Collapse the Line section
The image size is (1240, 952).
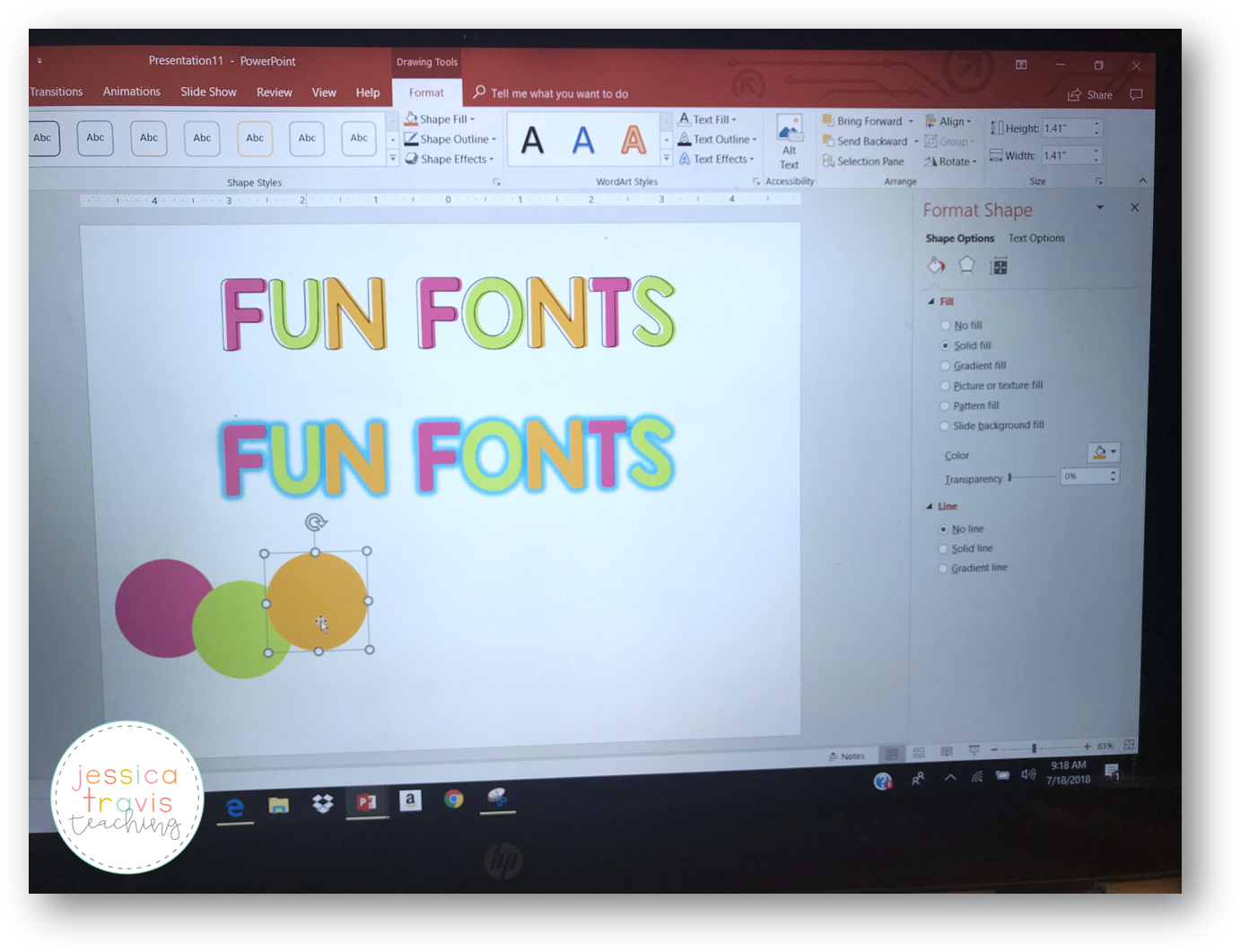(930, 506)
